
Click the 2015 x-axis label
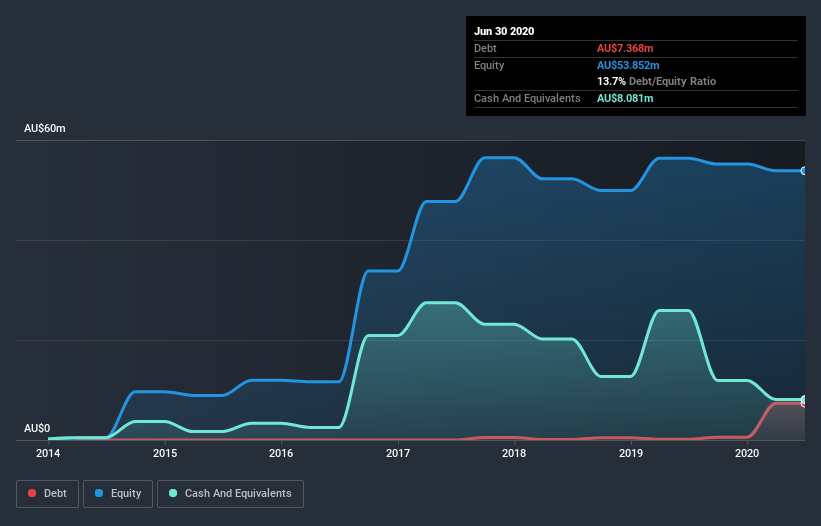(165, 453)
